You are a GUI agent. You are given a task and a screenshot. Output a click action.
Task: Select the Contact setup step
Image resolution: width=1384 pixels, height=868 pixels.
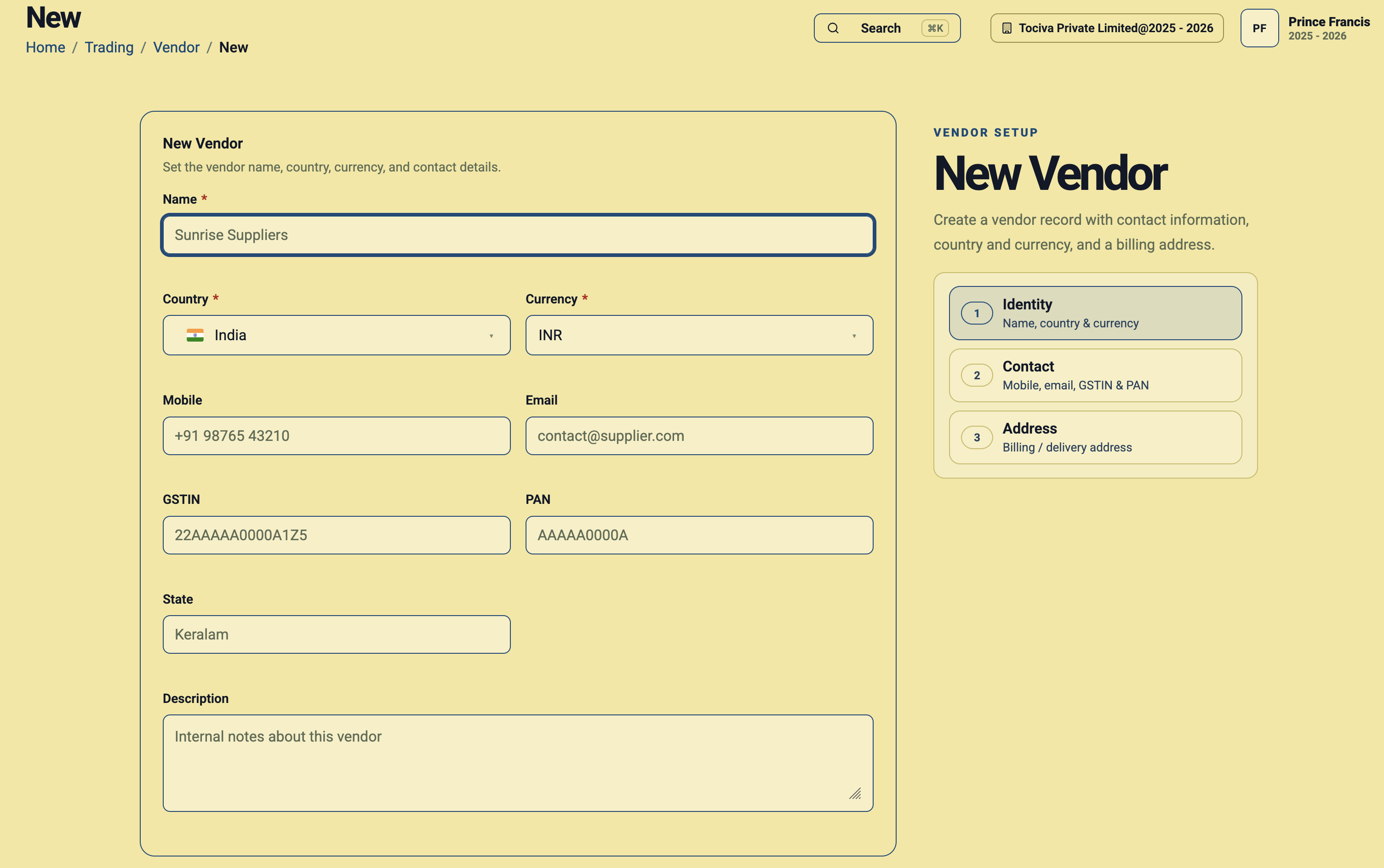(x=1095, y=376)
